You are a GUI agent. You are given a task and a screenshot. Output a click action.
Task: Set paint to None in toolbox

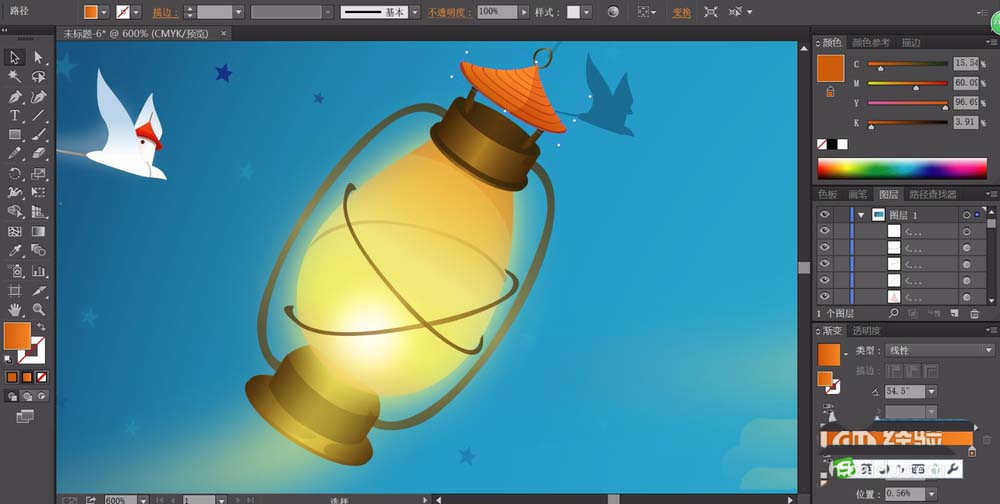pyautogui.click(x=41, y=377)
